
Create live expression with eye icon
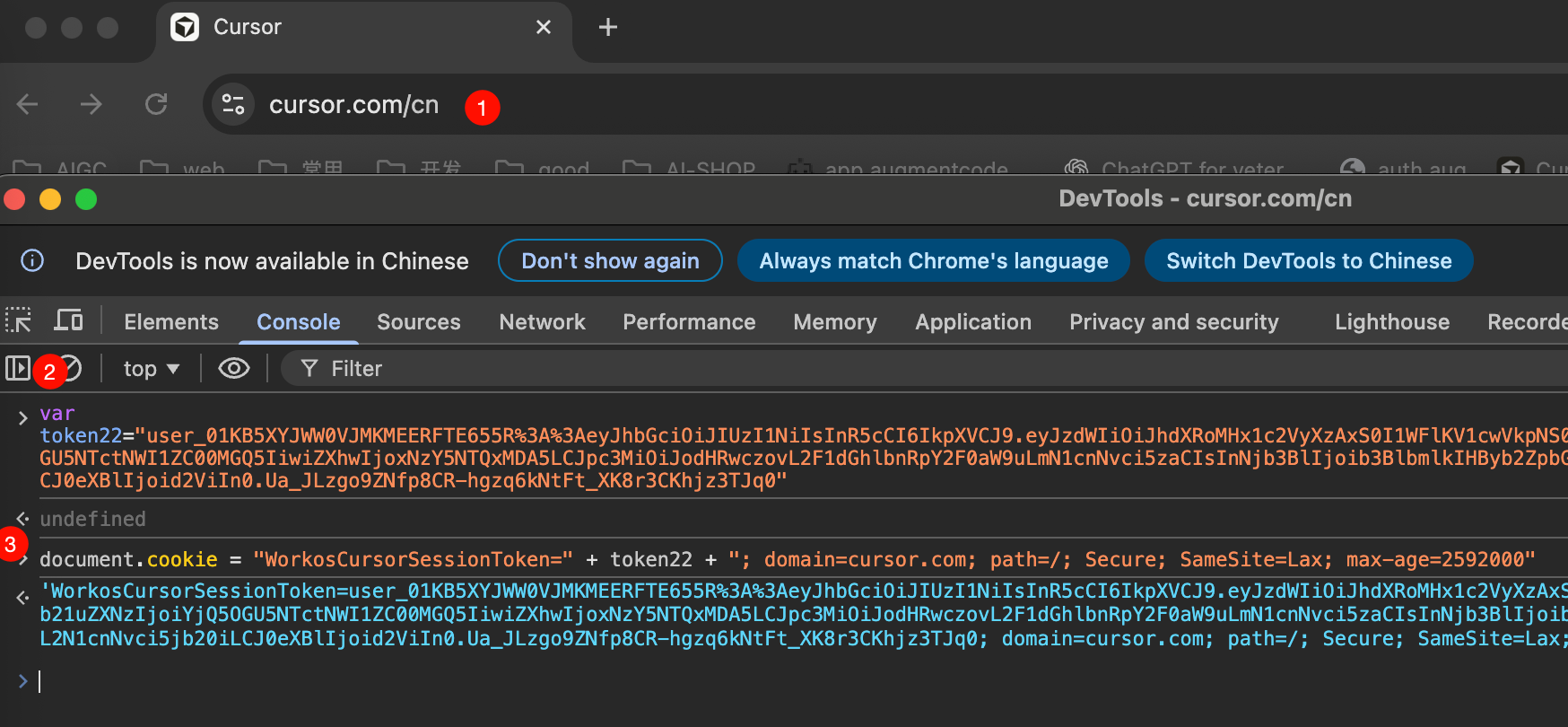tap(233, 368)
